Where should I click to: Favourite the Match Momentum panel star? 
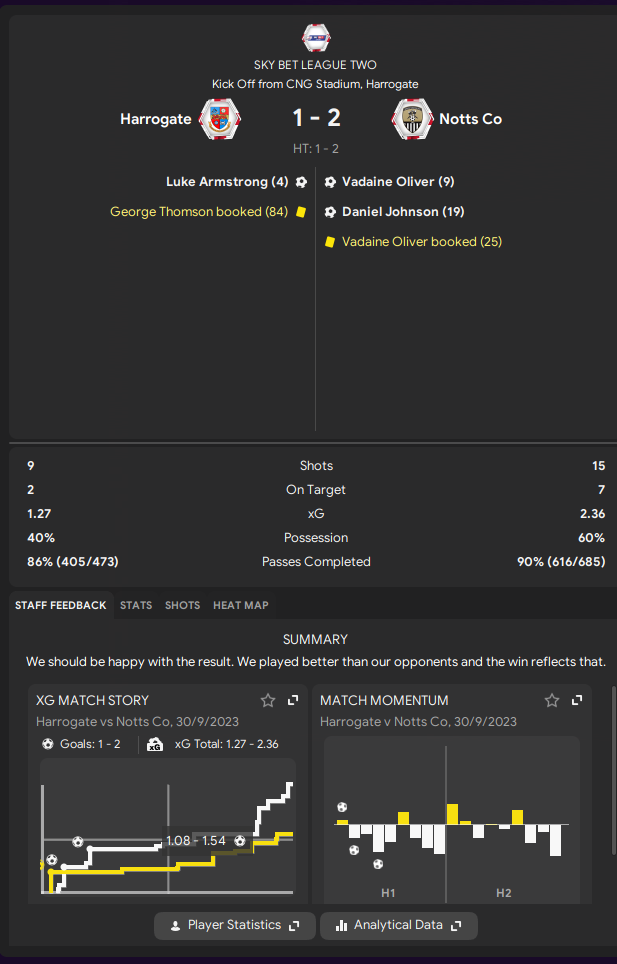552,700
